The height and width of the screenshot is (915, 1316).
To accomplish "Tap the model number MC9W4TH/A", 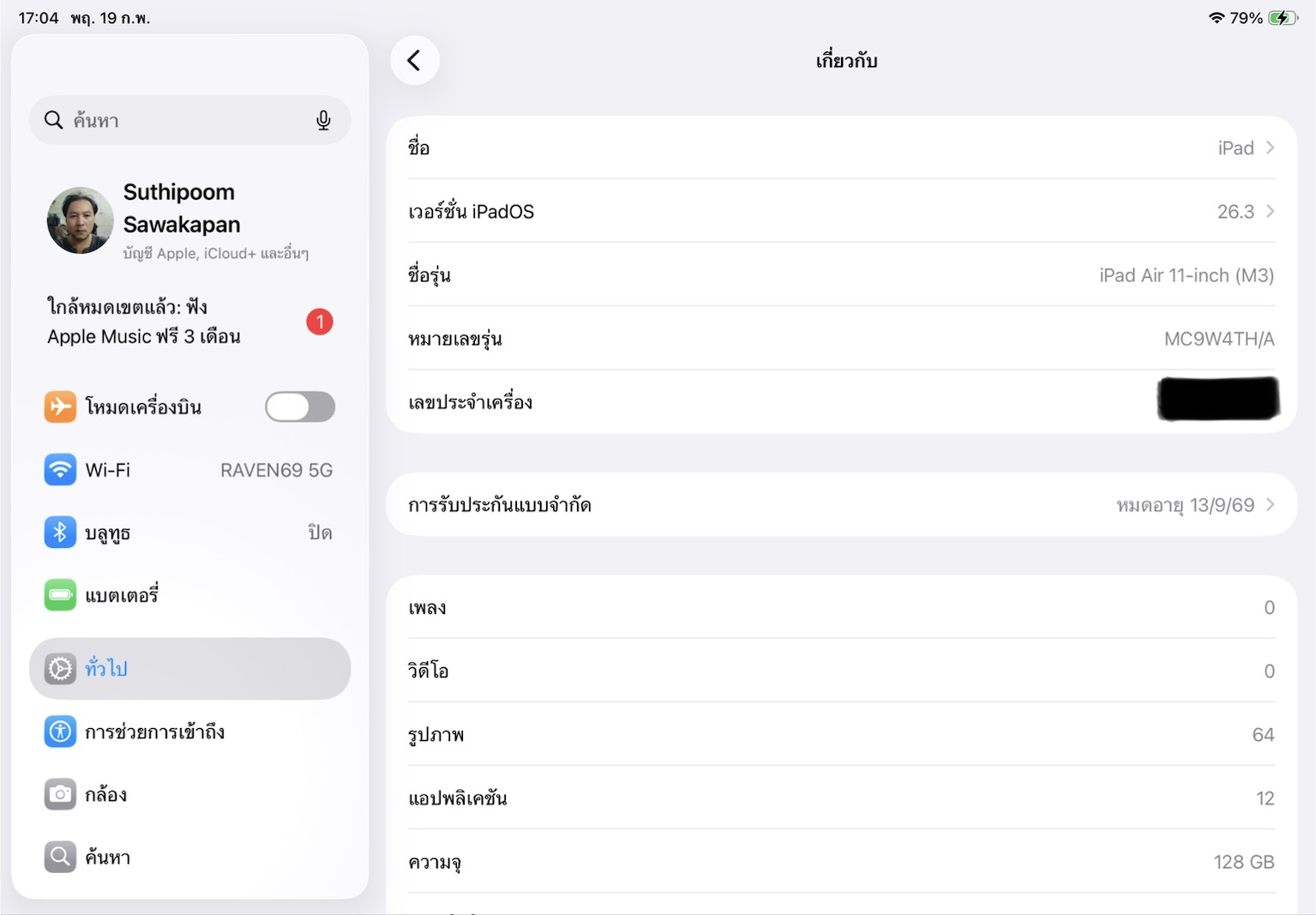I will click(1218, 339).
